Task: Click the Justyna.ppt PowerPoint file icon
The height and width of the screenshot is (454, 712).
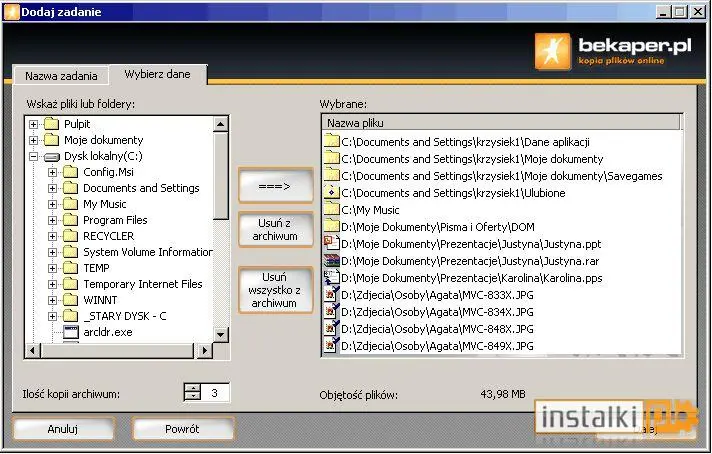Action: click(331, 243)
